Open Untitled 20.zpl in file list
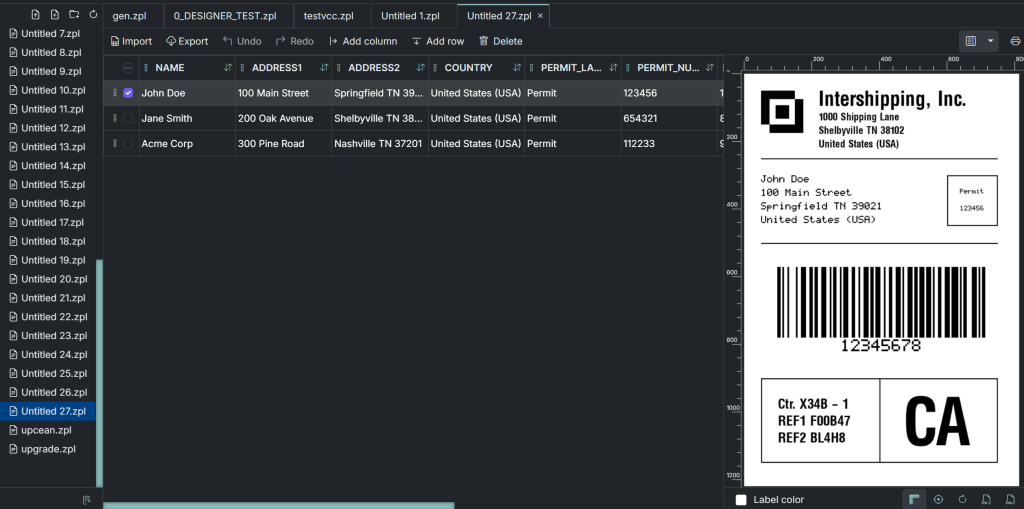Screen dimensions: 1024x509 point(48,279)
